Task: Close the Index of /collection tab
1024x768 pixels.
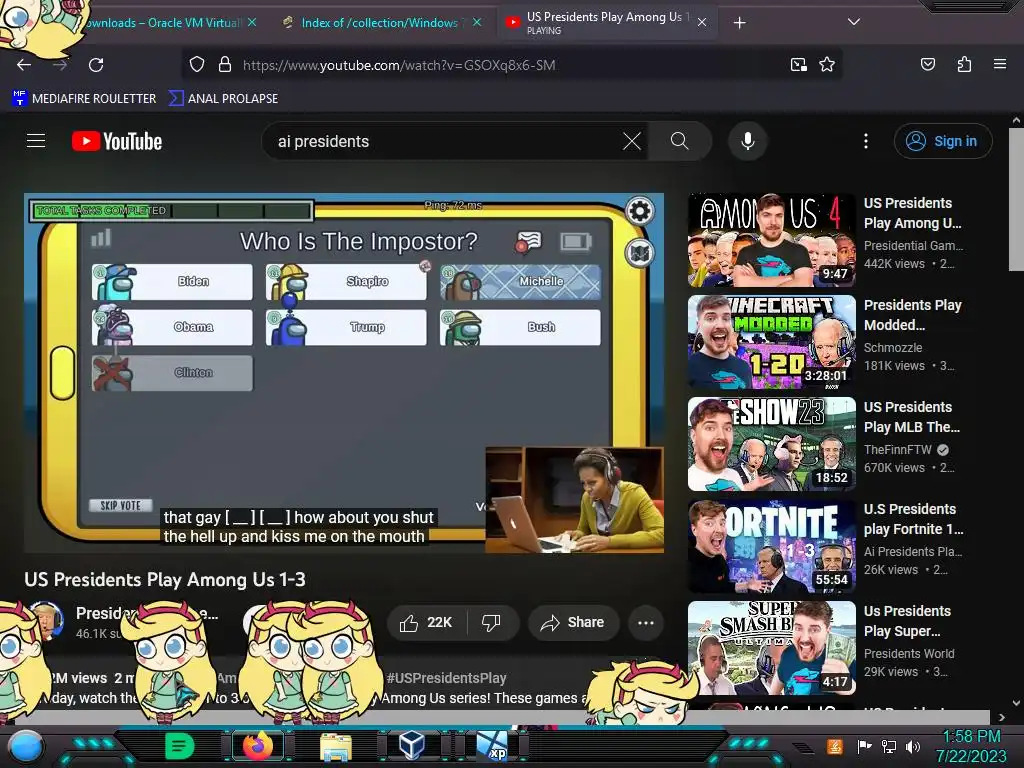Action: click(x=477, y=22)
